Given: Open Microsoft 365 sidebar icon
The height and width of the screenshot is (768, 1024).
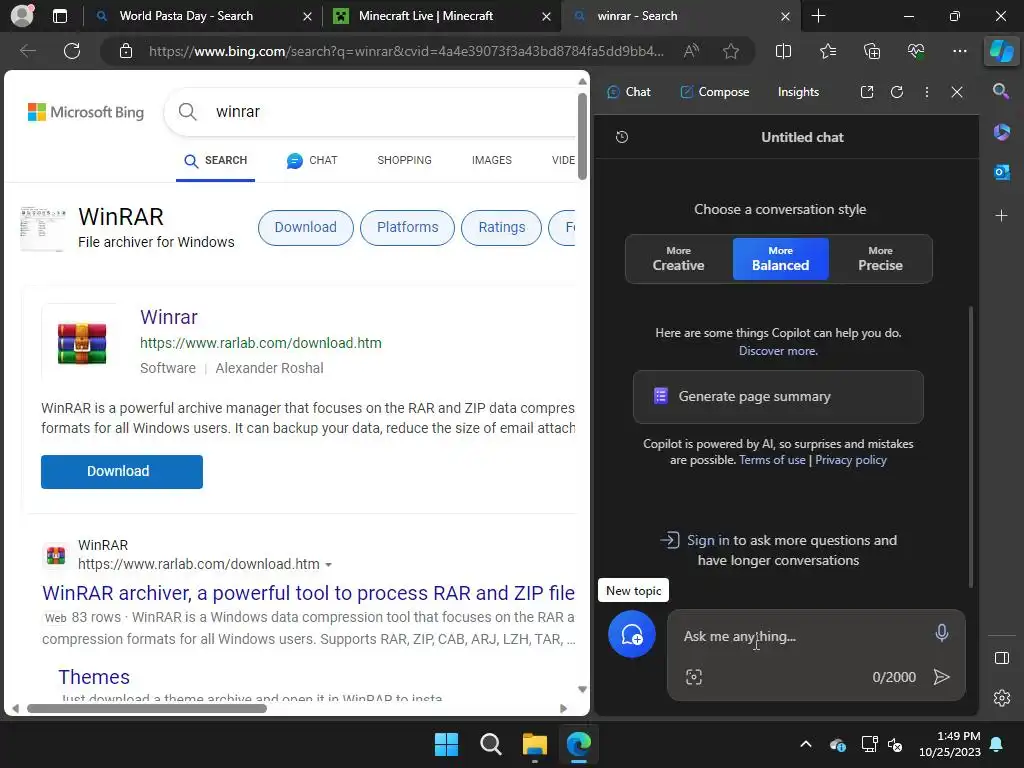Looking at the screenshot, I should 1001,132.
